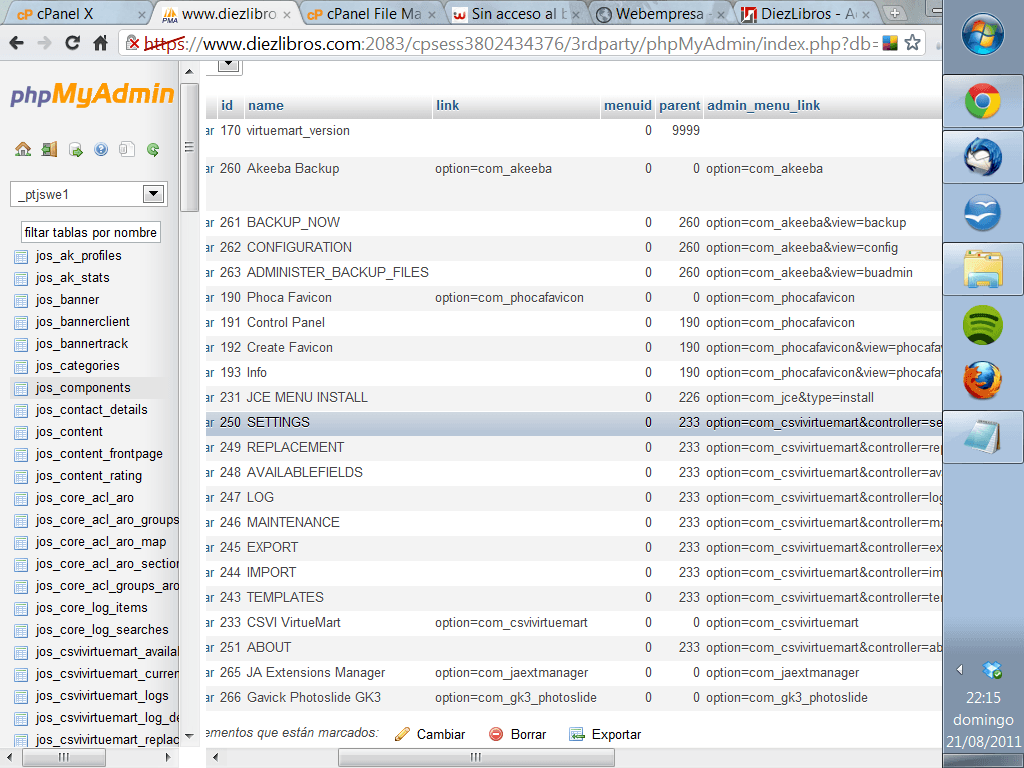1024x768 pixels.
Task: Open jos_banner table icon
Action: 21,300
